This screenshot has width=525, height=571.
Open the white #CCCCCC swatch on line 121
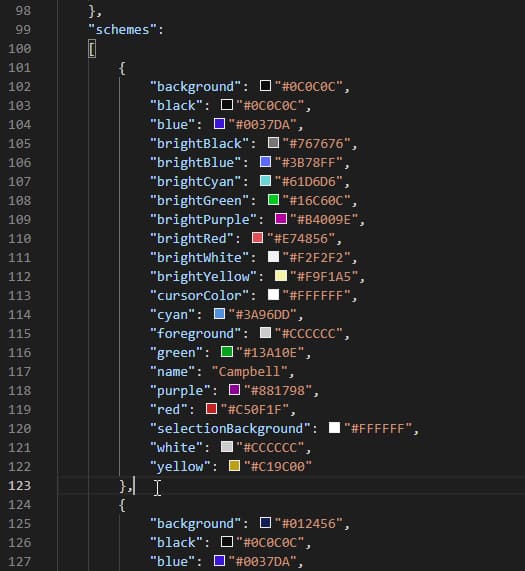227,447
